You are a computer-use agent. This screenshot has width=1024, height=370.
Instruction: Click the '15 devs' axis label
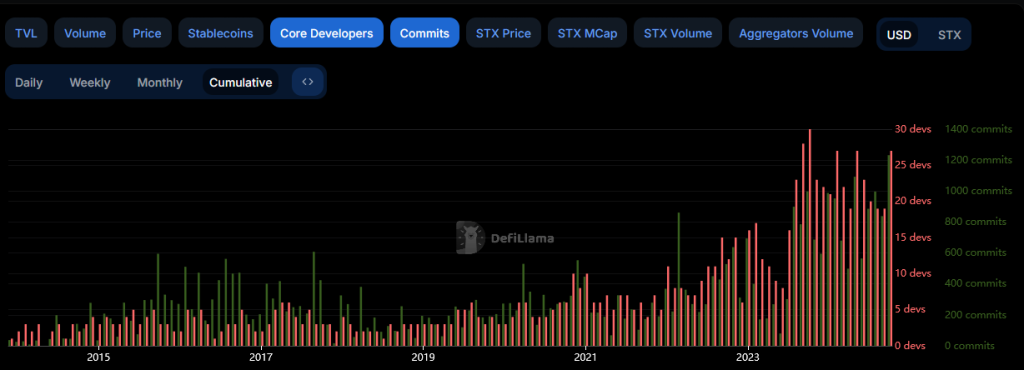coord(912,237)
